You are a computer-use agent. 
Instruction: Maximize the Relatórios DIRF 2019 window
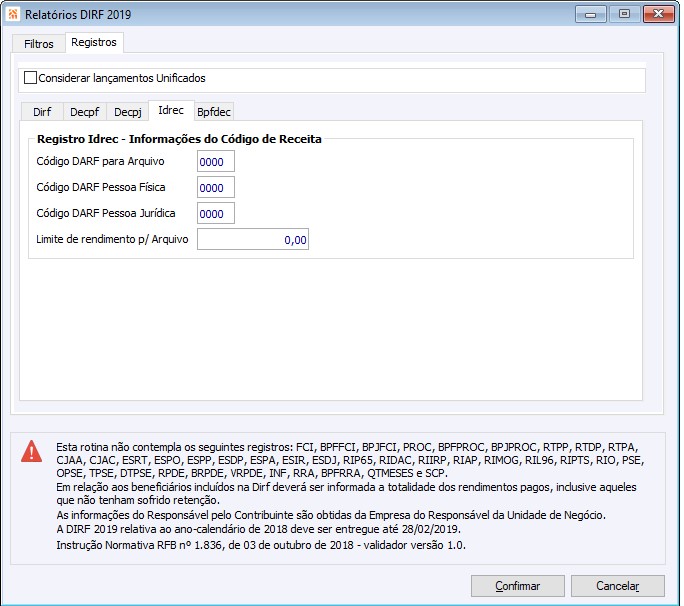625,14
